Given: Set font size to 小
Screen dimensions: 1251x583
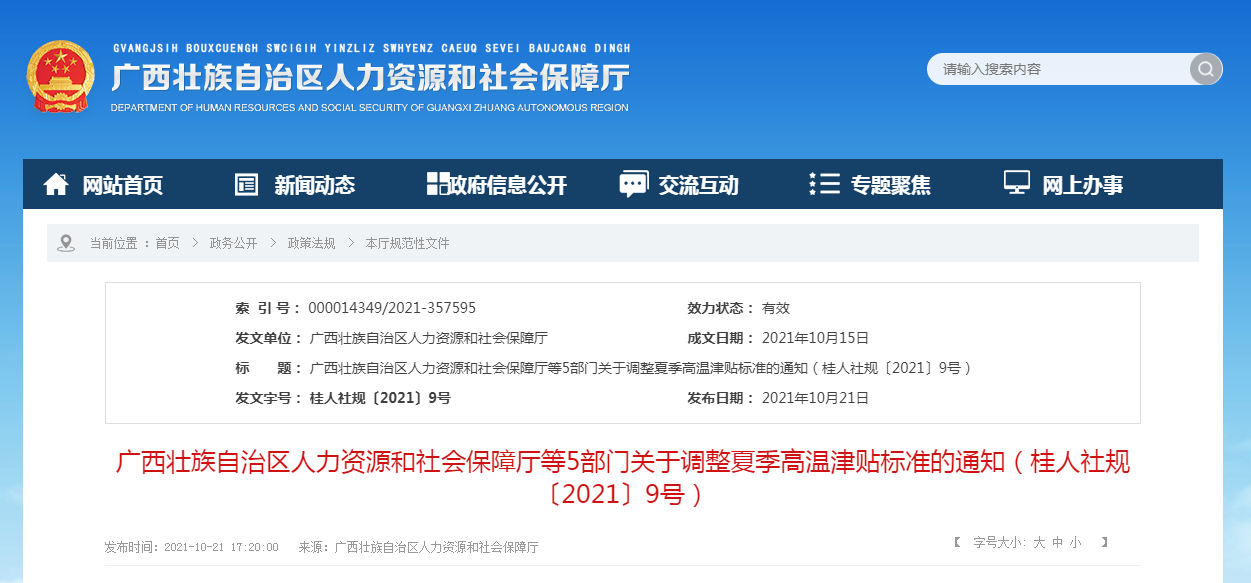Looking at the screenshot, I should click(x=1075, y=543).
